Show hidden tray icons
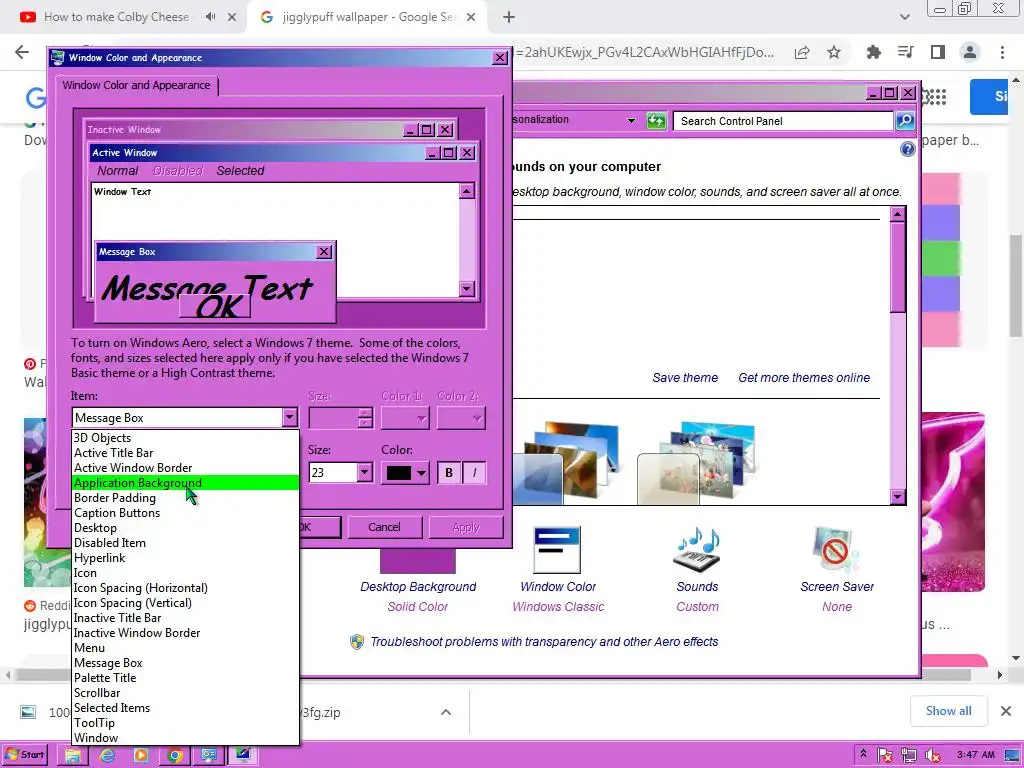Screen dimensions: 1024x768 pyautogui.click(x=863, y=755)
